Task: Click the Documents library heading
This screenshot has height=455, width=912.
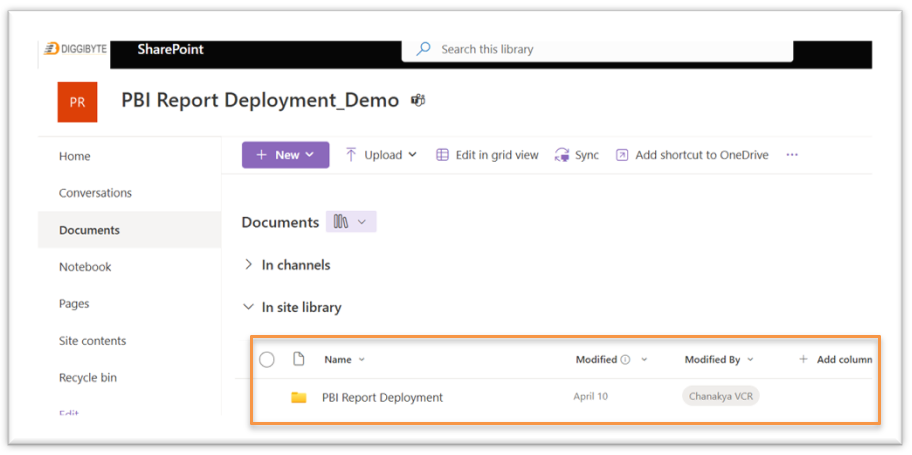Action: [x=280, y=222]
